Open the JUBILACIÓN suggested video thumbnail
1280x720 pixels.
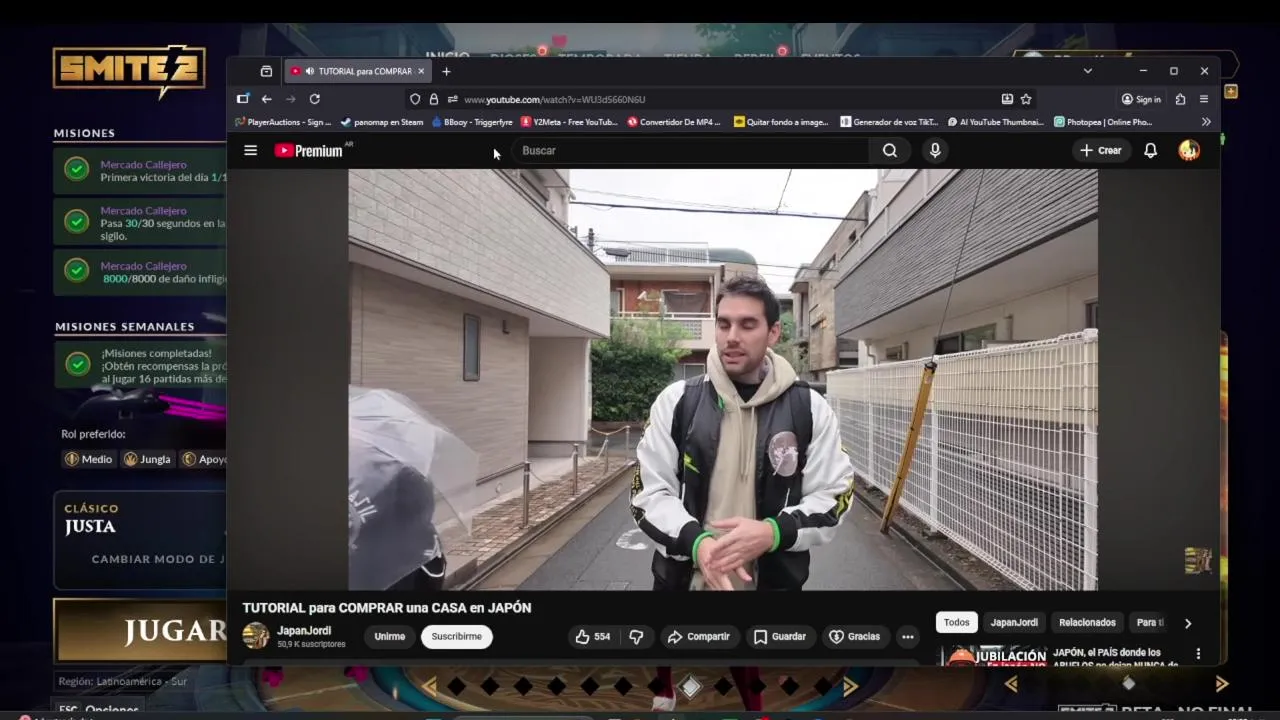[x=992, y=655]
